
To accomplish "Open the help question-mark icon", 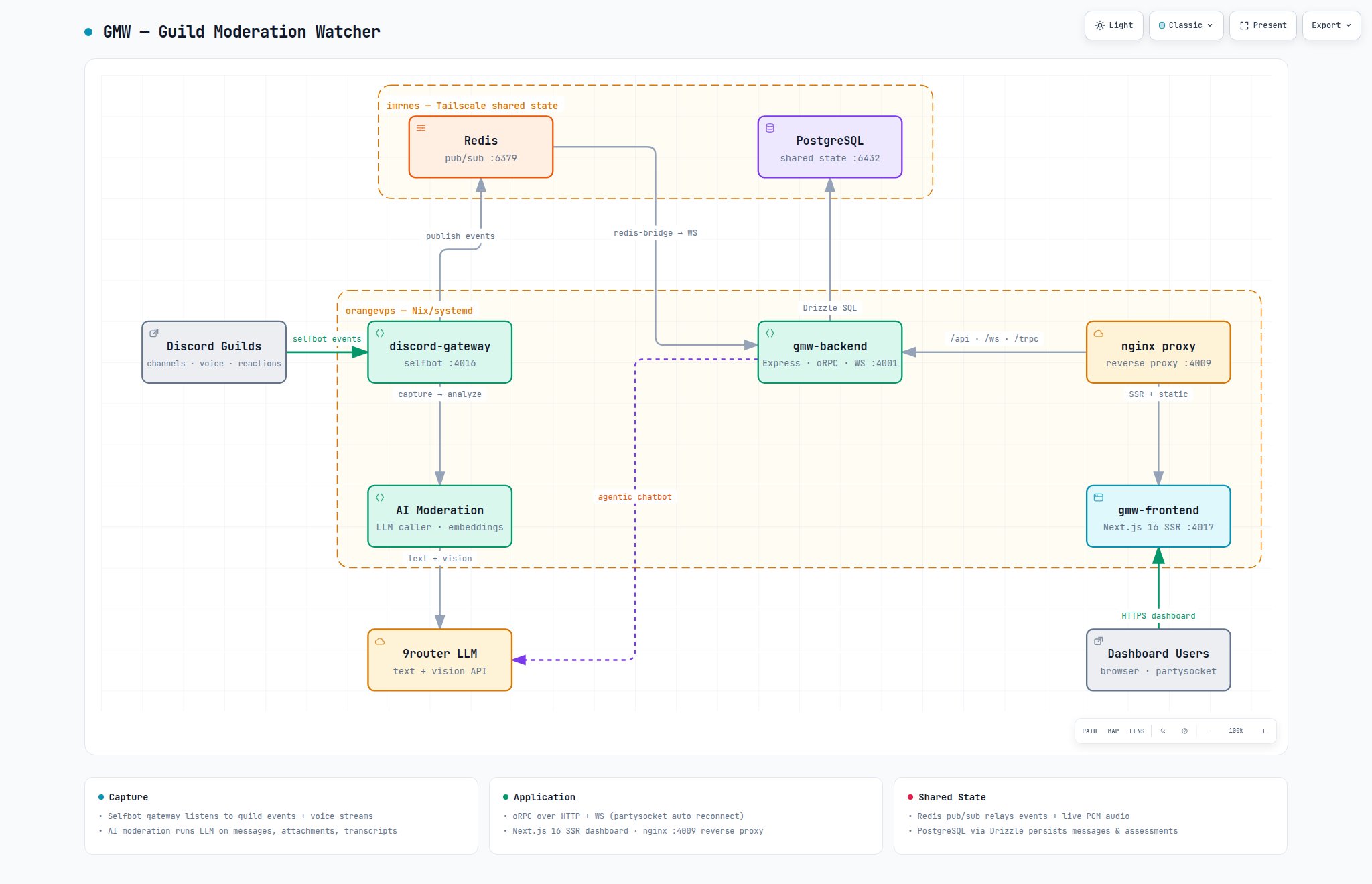I will tap(1184, 731).
